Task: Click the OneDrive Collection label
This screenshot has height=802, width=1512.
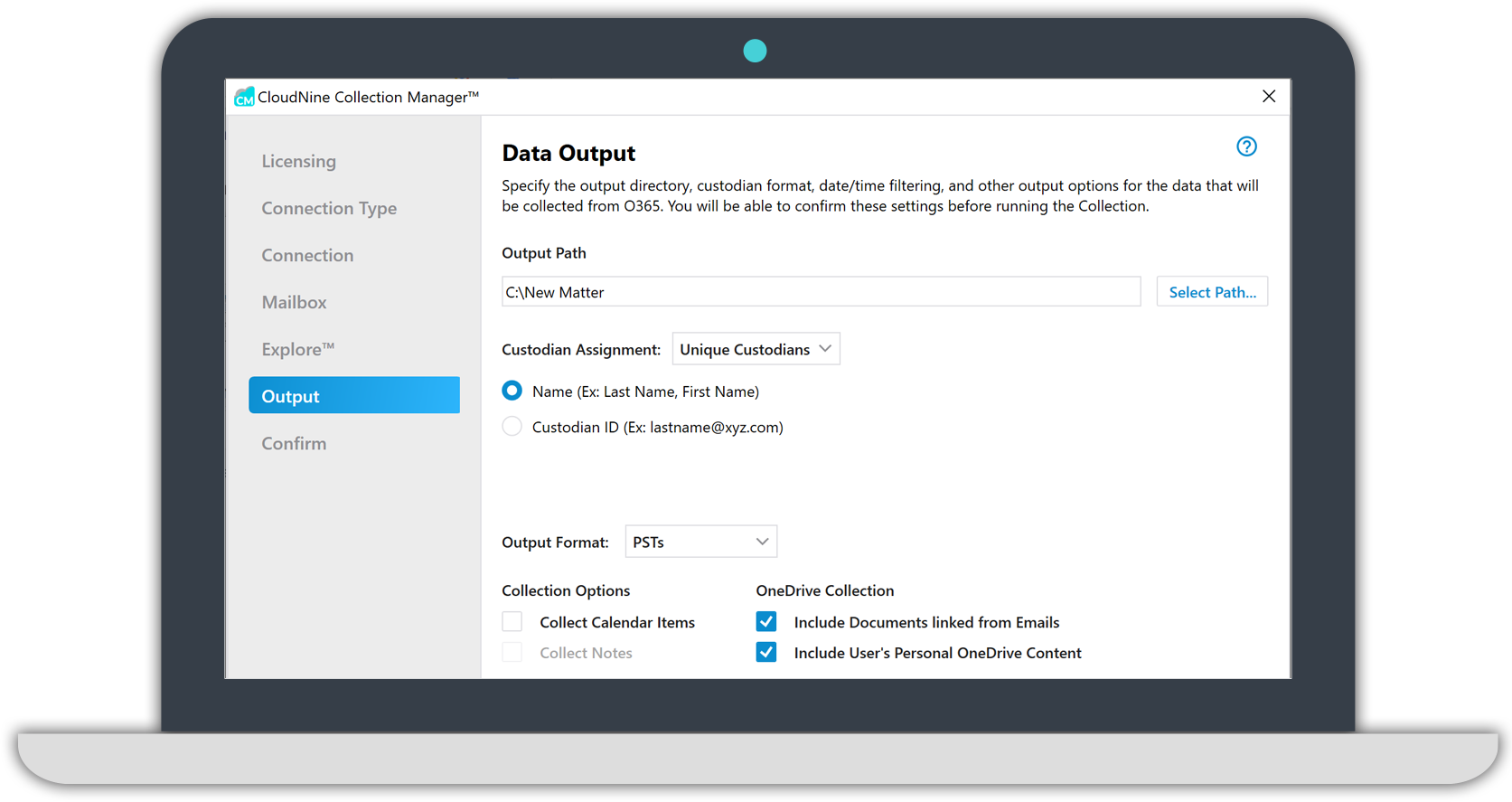Action: pyautogui.click(x=825, y=590)
